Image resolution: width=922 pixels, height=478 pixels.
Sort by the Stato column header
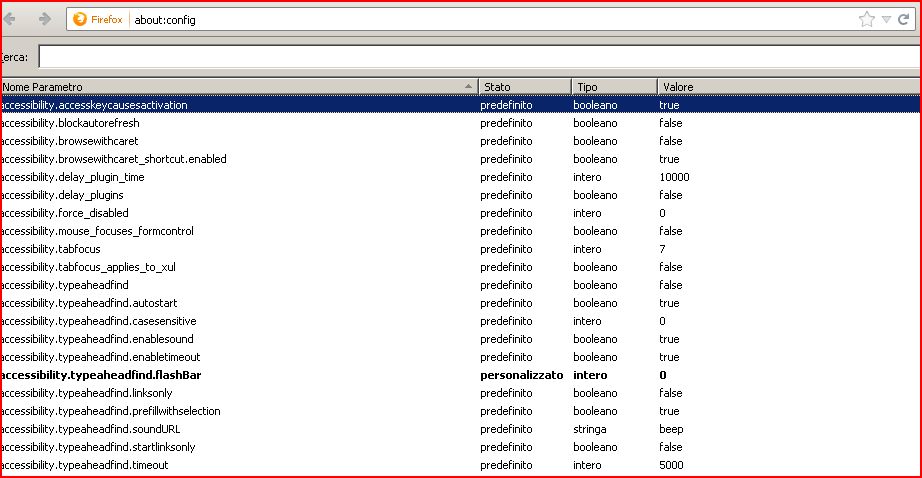(x=525, y=86)
